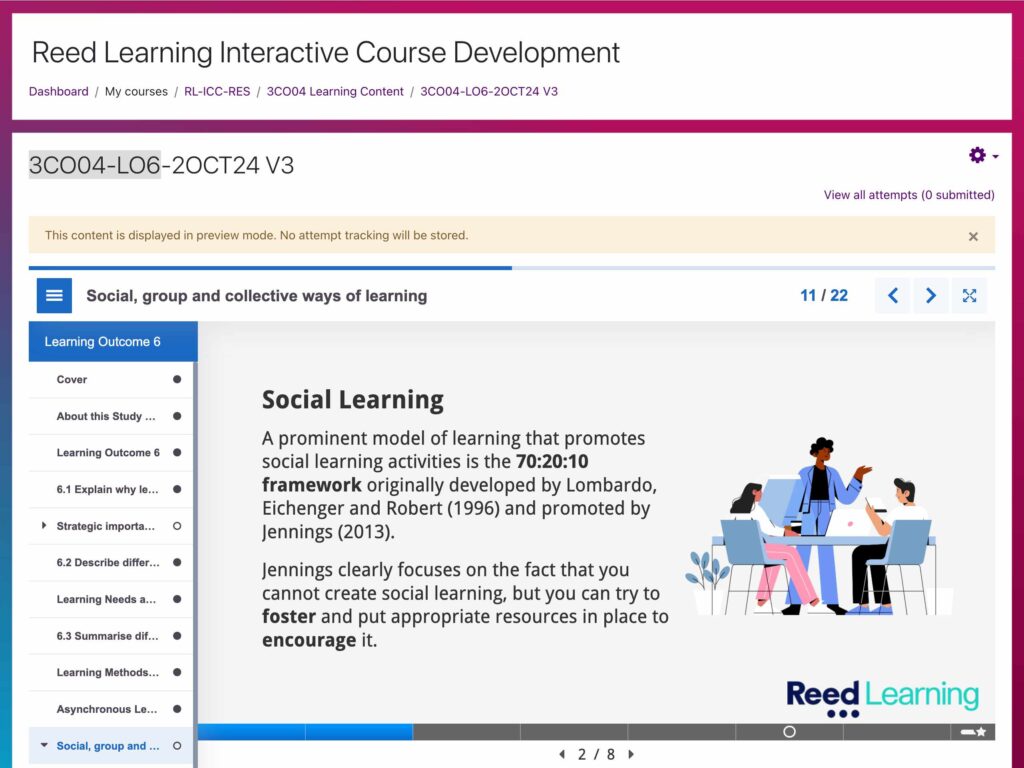Open the Cover page in sidebar
Viewport: 1024px width, 768px height.
click(72, 380)
